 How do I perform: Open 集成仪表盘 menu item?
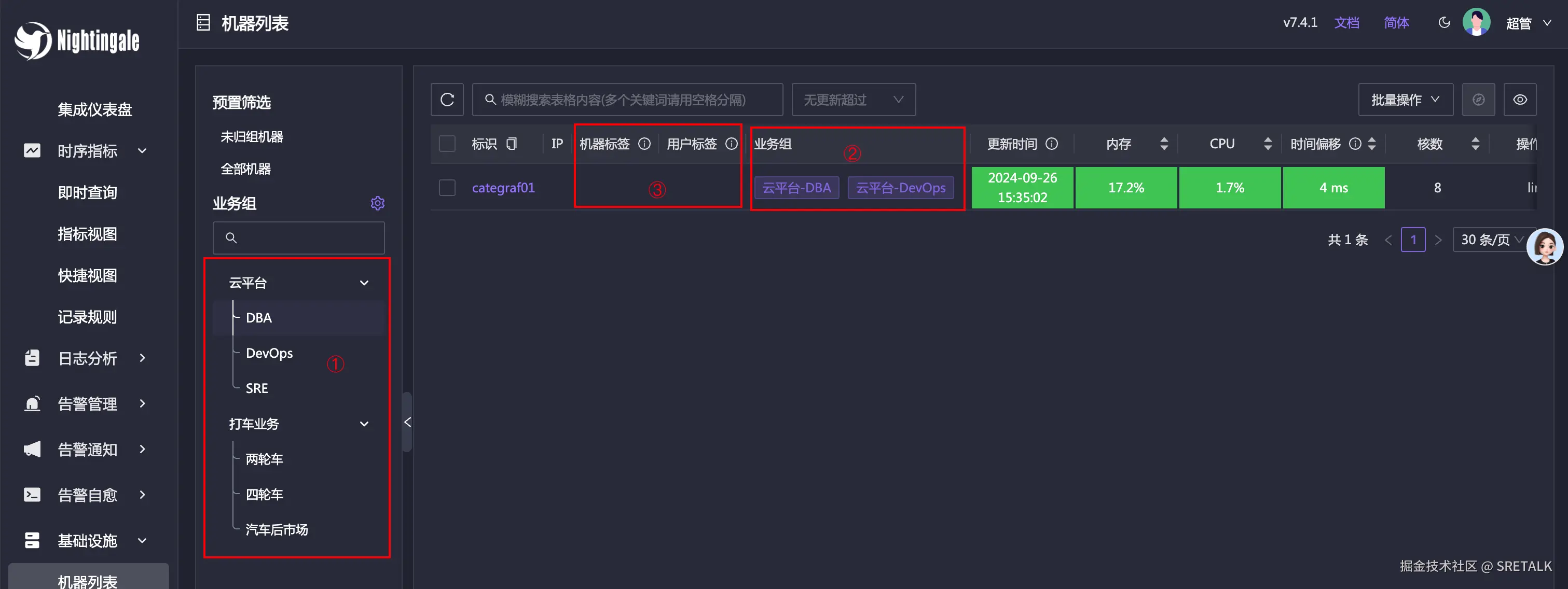click(x=94, y=109)
